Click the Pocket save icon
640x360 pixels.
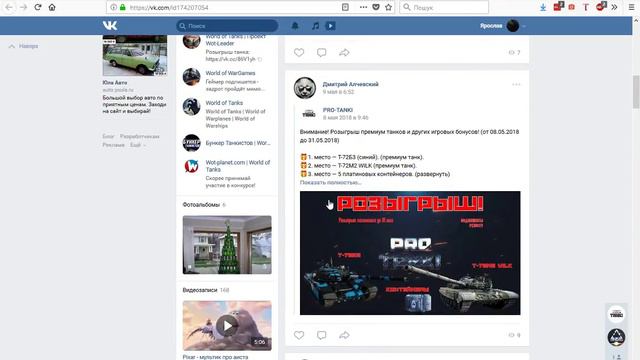tap(376, 7)
